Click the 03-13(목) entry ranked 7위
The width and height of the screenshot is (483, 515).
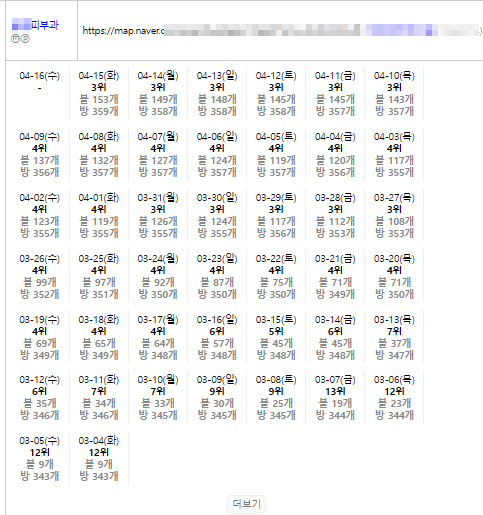(x=394, y=337)
